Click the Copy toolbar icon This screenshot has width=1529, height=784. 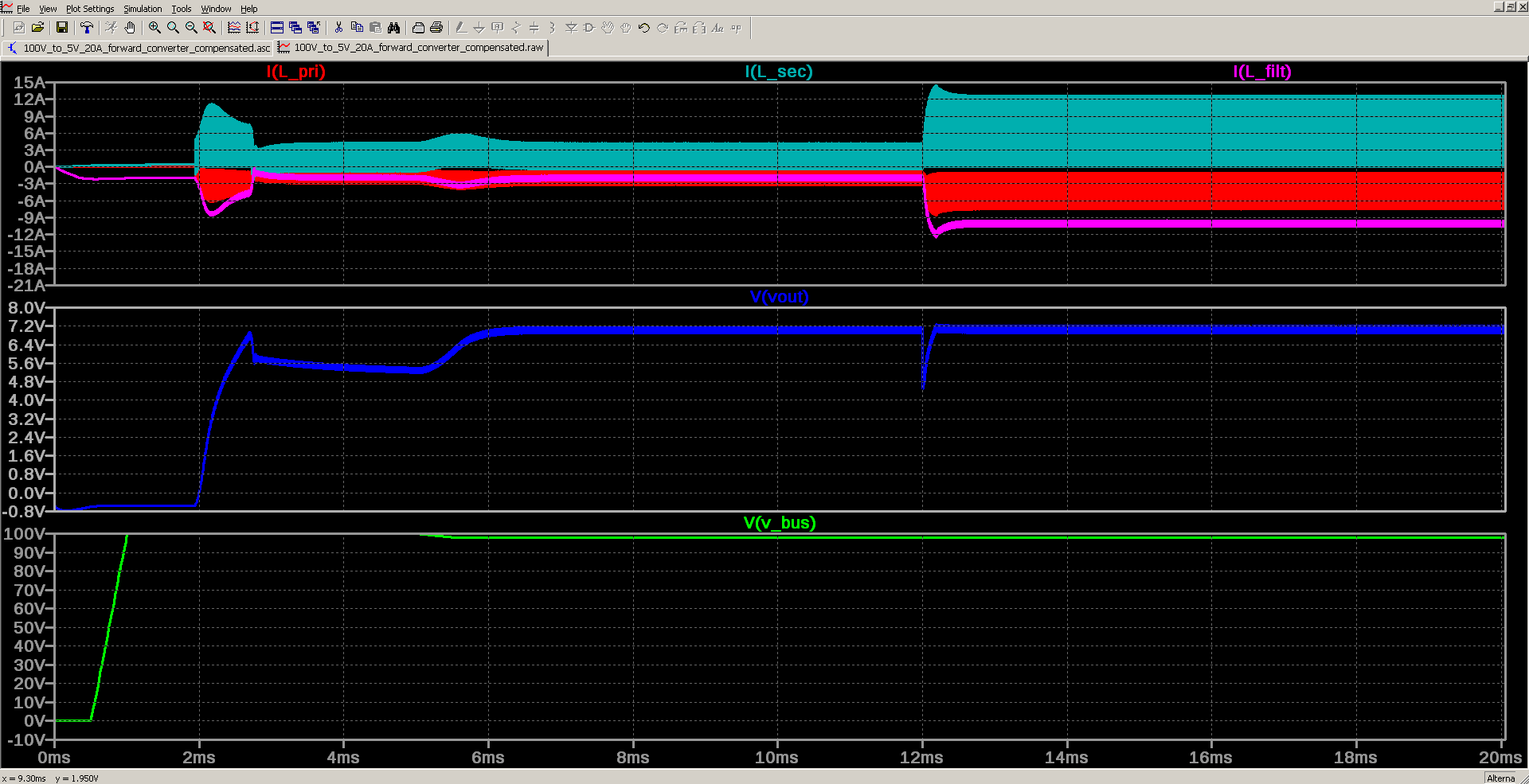(x=357, y=28)
